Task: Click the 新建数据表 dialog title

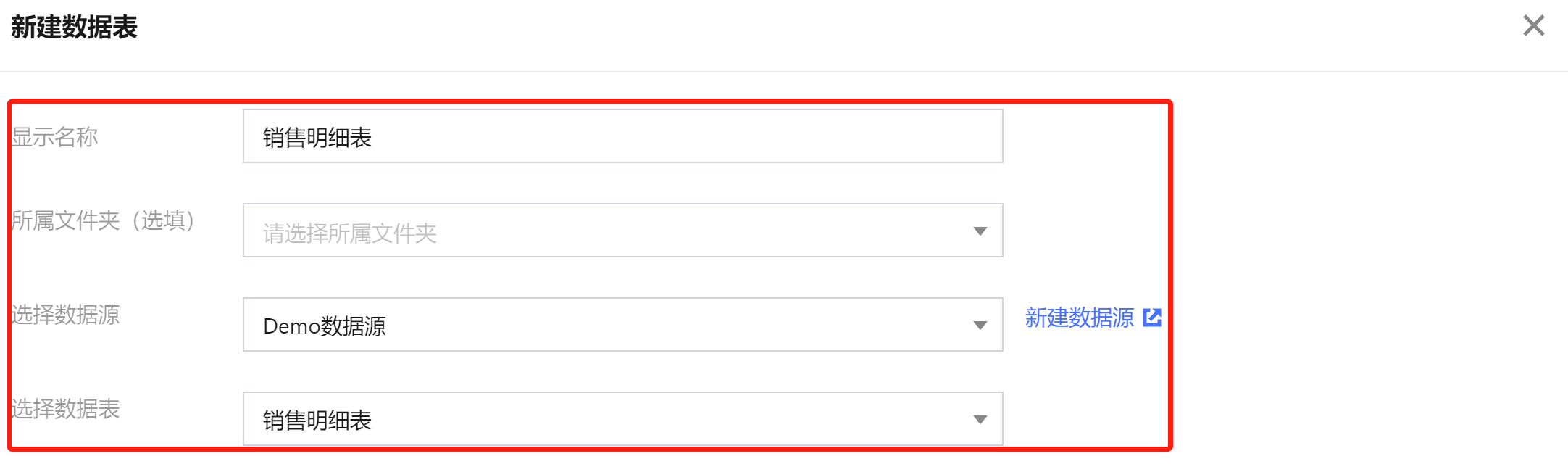Action: coord(74,28)
